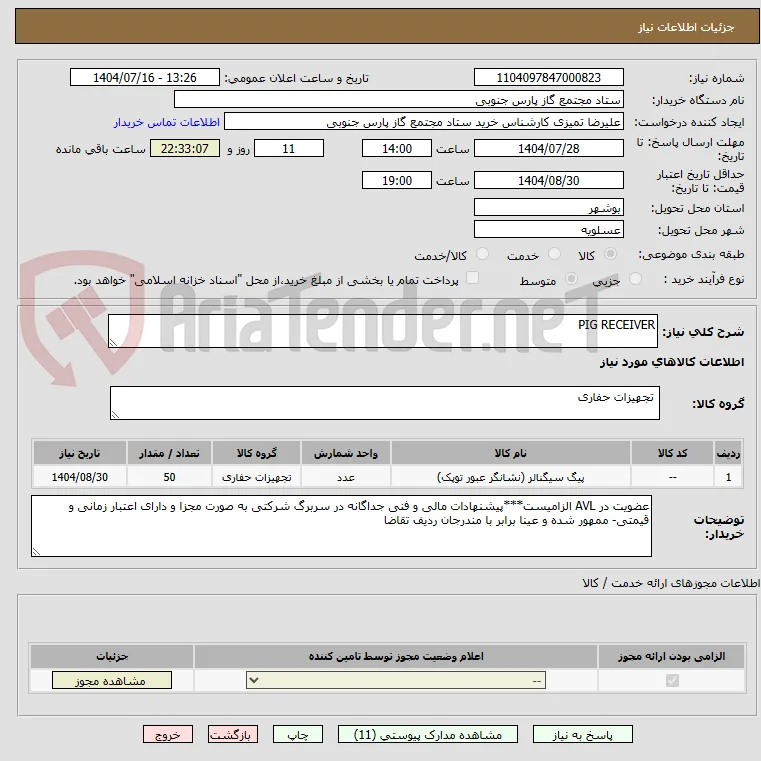Image resolution: width=761 pixels, height=761 pixels.
Task: Click the ایجاد کننده درخواست field
Action: point(424,122)
